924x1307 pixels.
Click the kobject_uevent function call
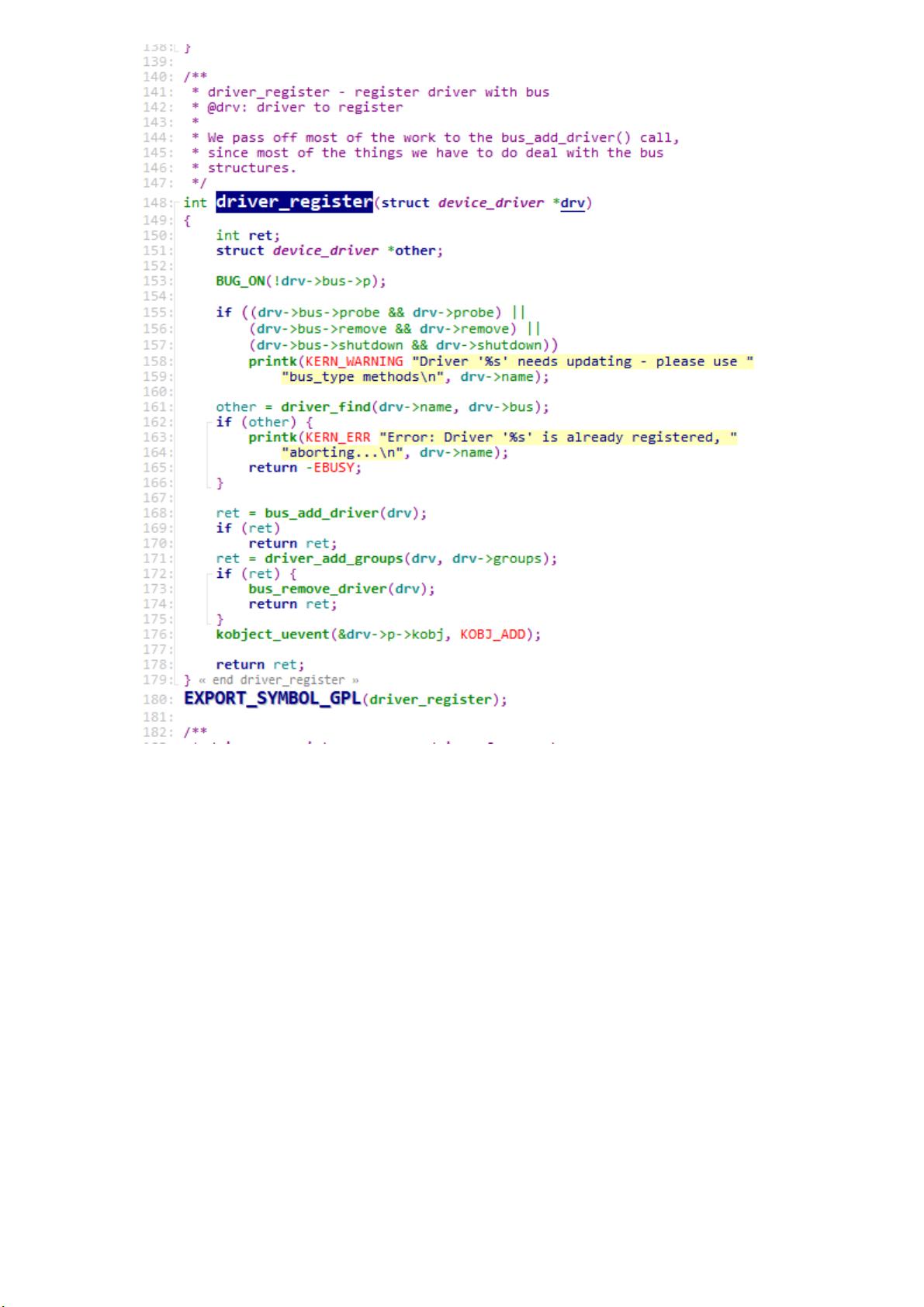pos(272,634)
